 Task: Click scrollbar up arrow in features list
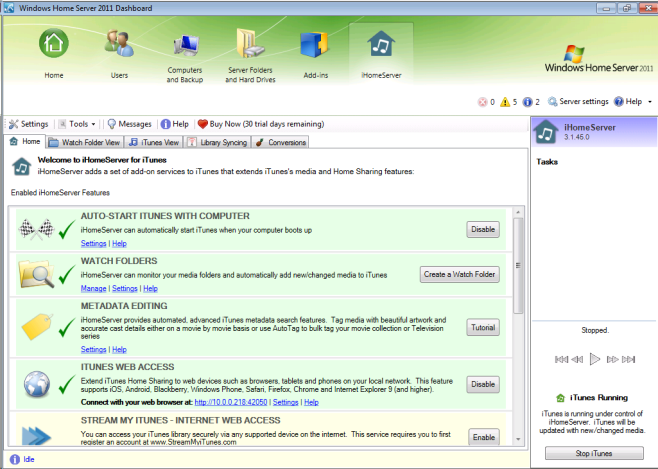518,212
